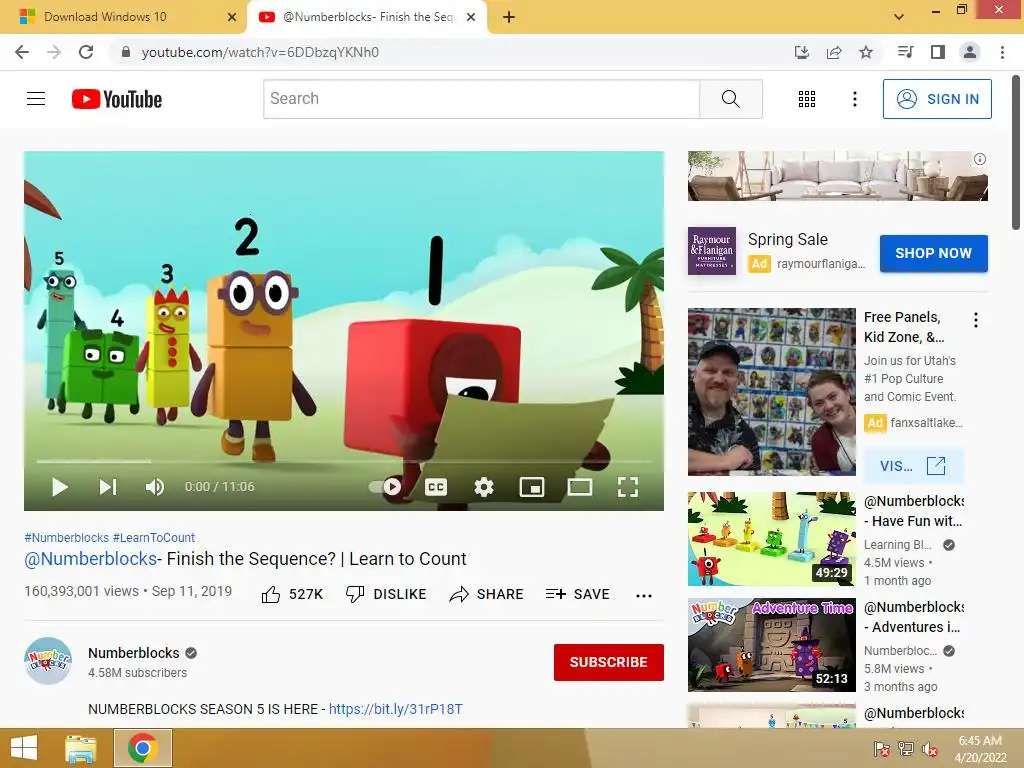Enter full screen mode
Image resolution: width=1024 pixels, height=768 pixels.
point(628,487)
